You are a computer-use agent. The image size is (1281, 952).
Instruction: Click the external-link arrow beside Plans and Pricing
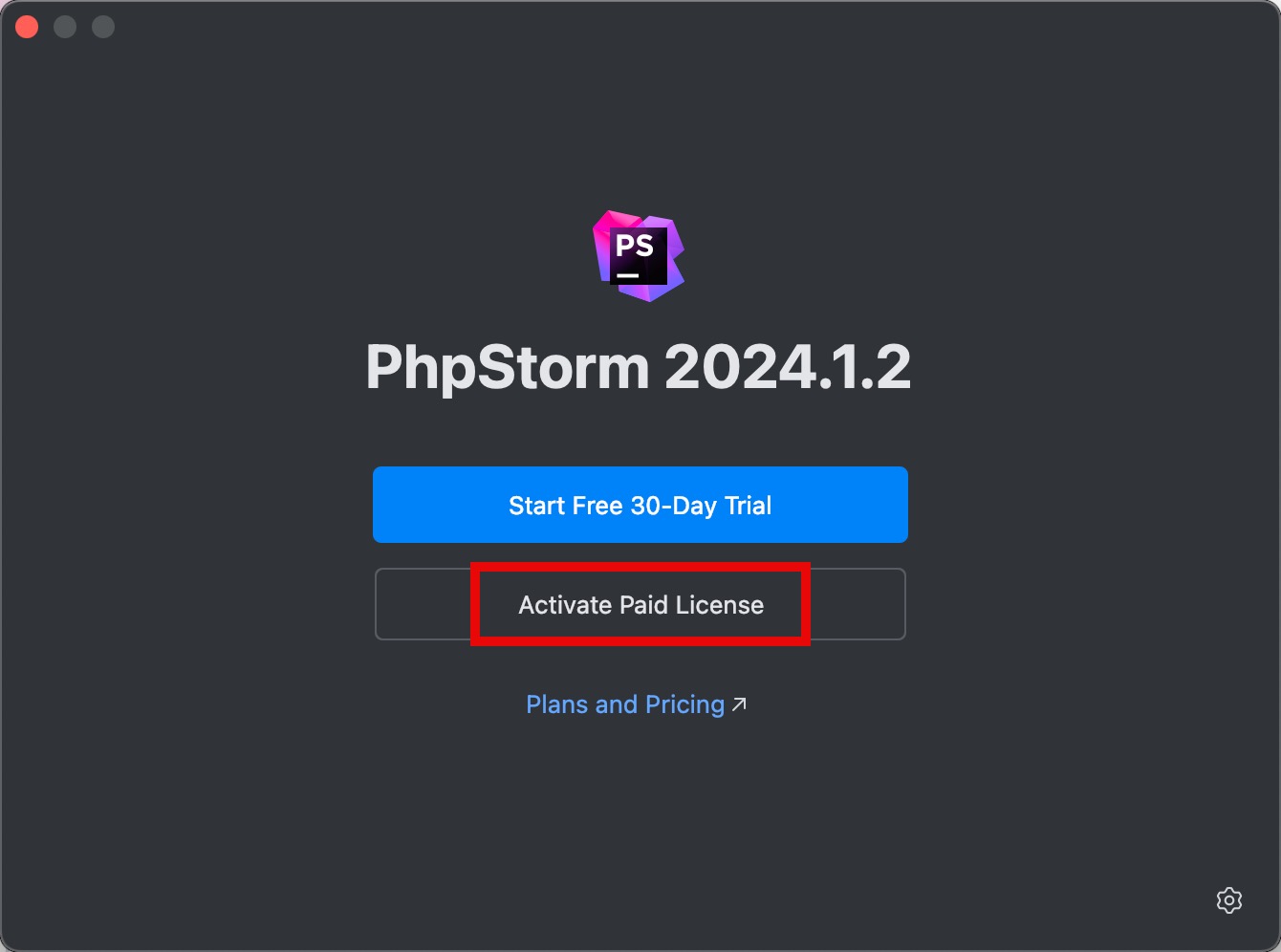click(x=739, y=704)
